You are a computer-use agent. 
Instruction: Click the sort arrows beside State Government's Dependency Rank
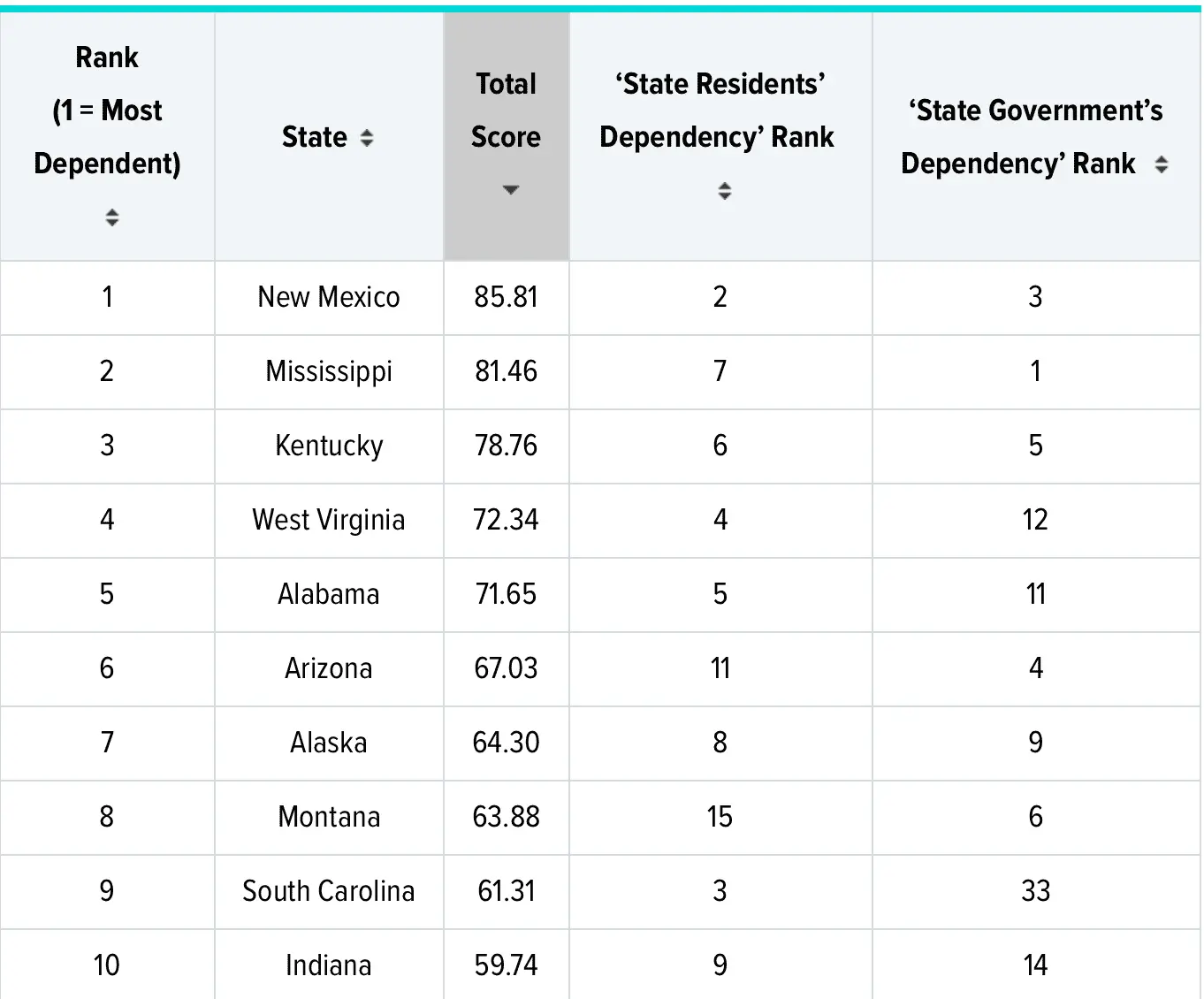pyautogui.click(x=1161, y=164)
